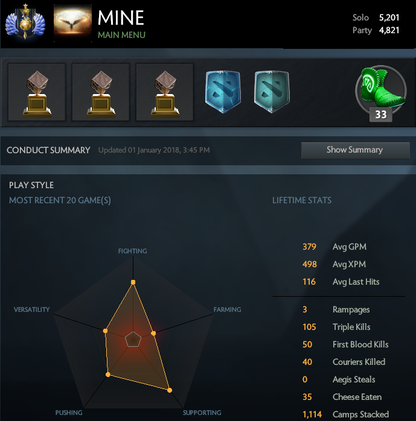Go to MAIN MENU link
Viewport: 416px width, 421px height.
(121, 35)
